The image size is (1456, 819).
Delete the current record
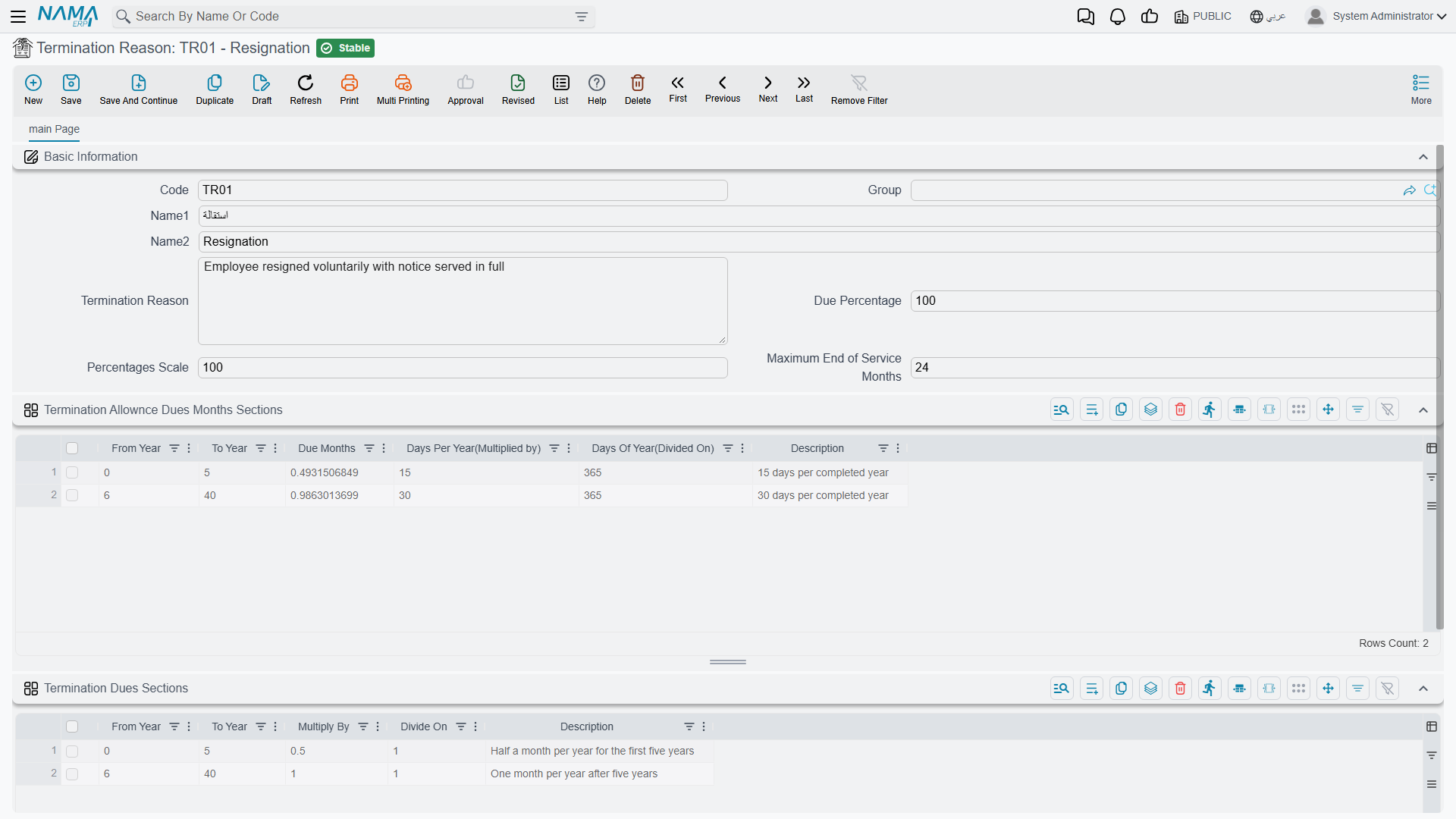click(638, 89)
